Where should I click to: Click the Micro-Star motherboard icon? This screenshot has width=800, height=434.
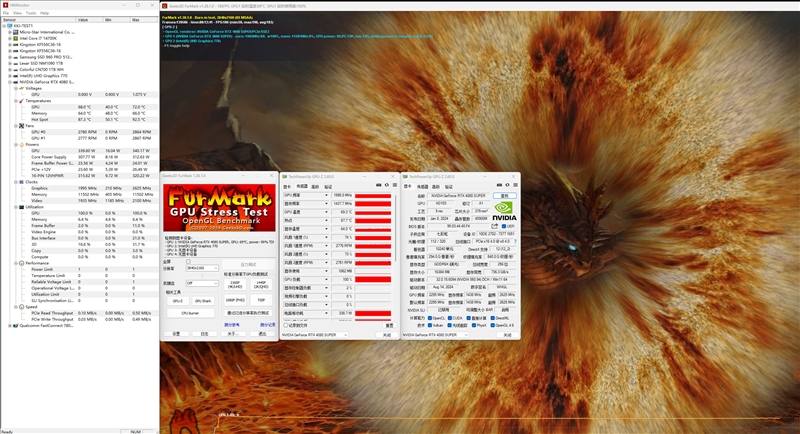click(x=15, y=32)
